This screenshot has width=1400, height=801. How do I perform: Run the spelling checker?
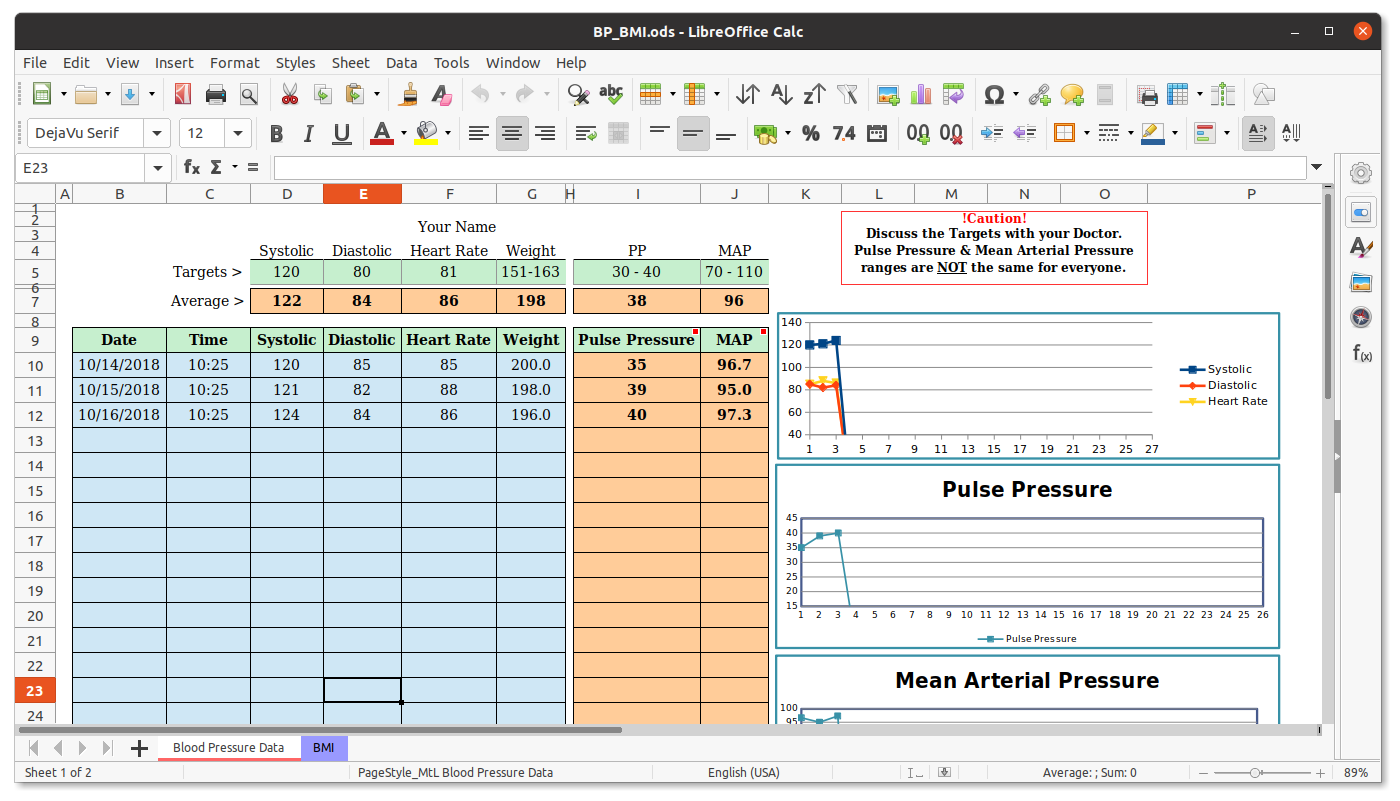point(610,95)
